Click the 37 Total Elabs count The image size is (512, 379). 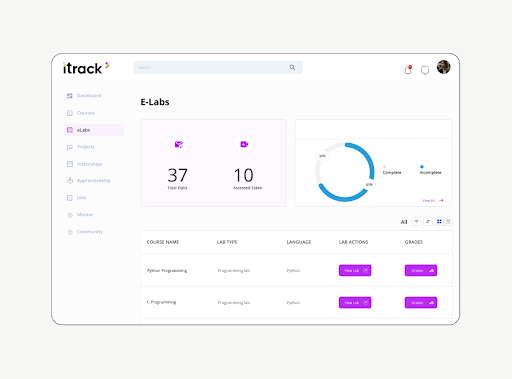177,175
